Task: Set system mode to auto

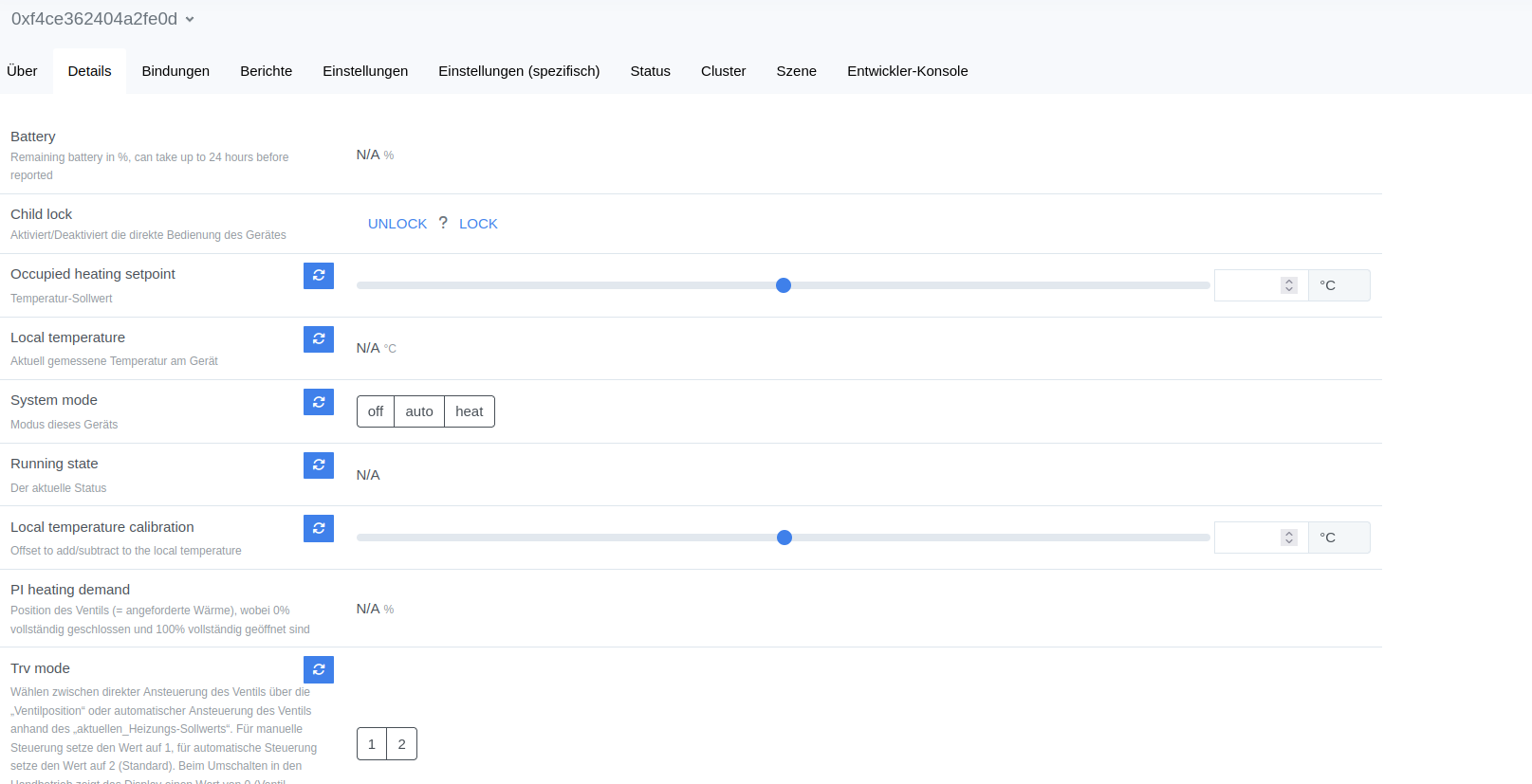Action: point(419,411)
